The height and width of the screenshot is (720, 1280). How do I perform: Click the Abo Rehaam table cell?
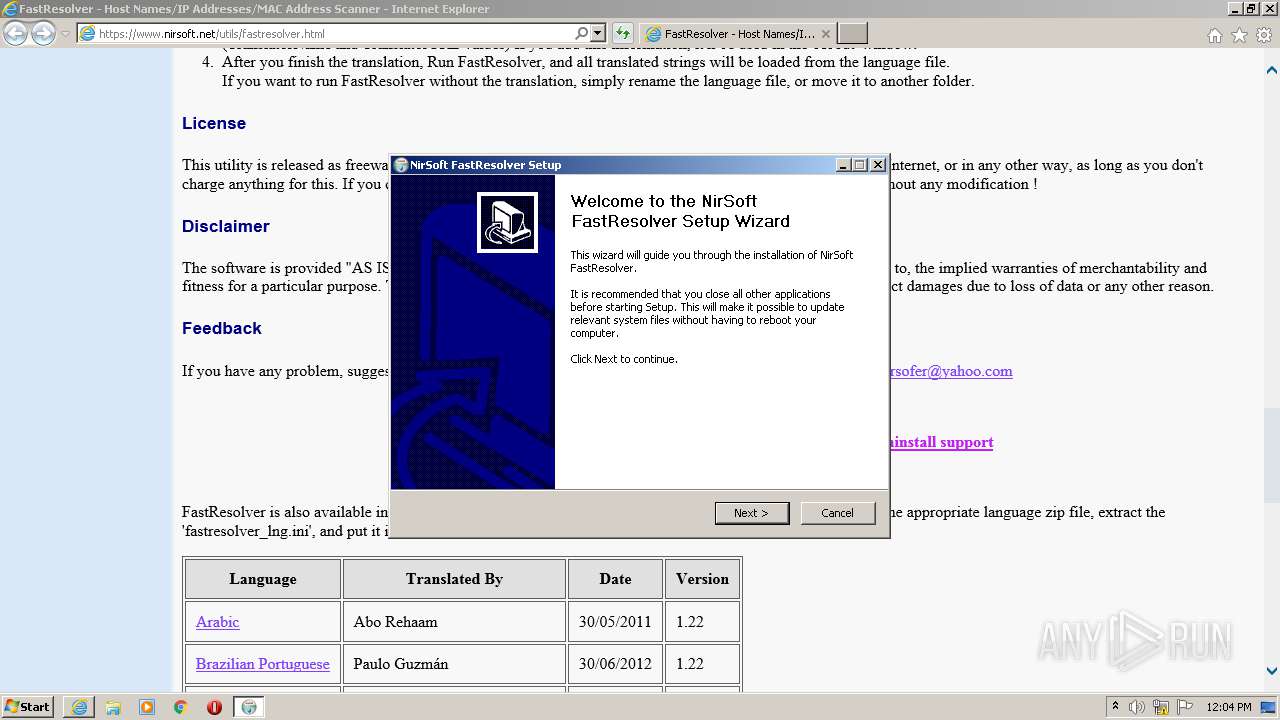(454, 621)
